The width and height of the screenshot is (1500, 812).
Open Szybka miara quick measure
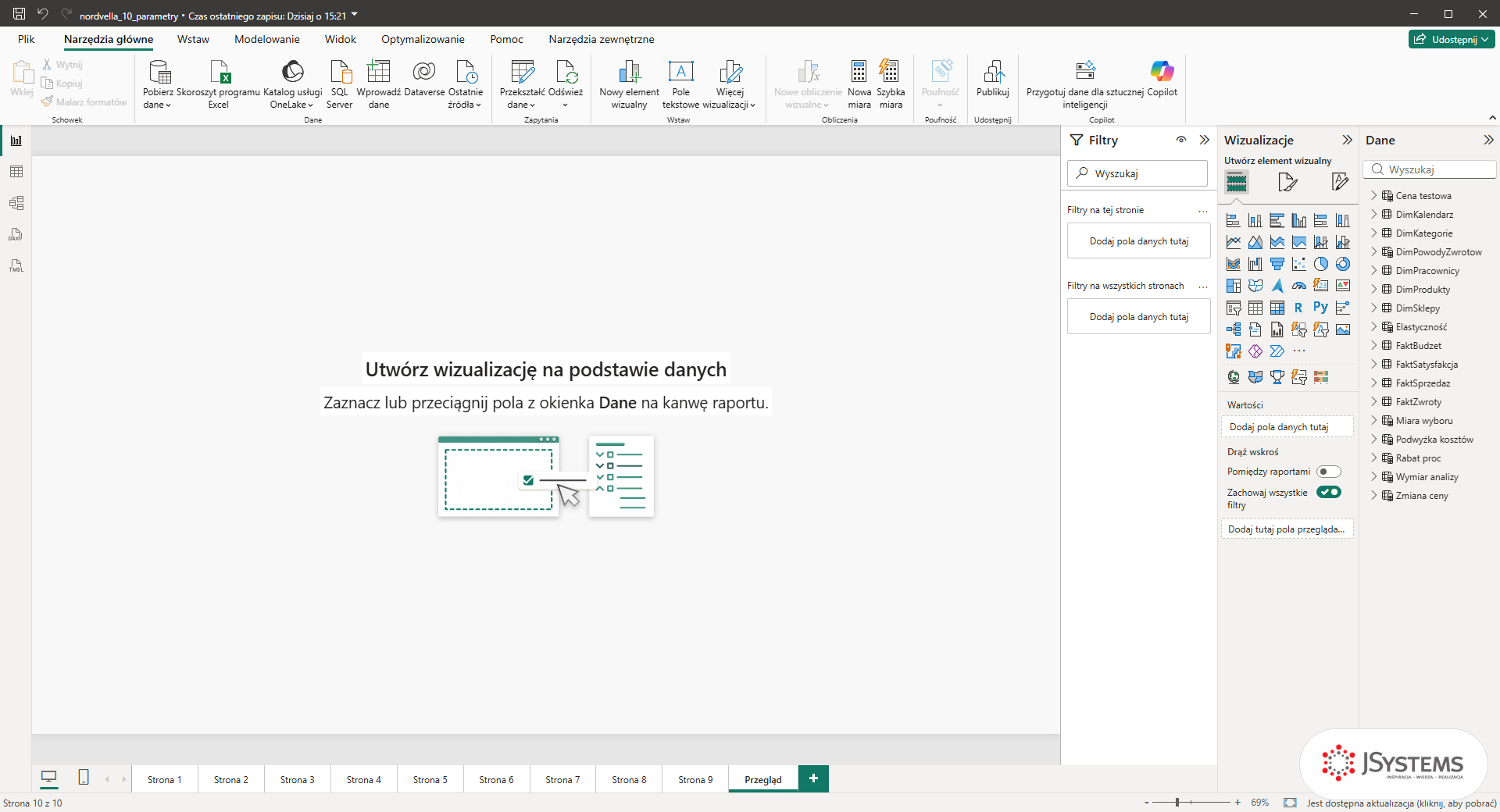click(890, 84)
